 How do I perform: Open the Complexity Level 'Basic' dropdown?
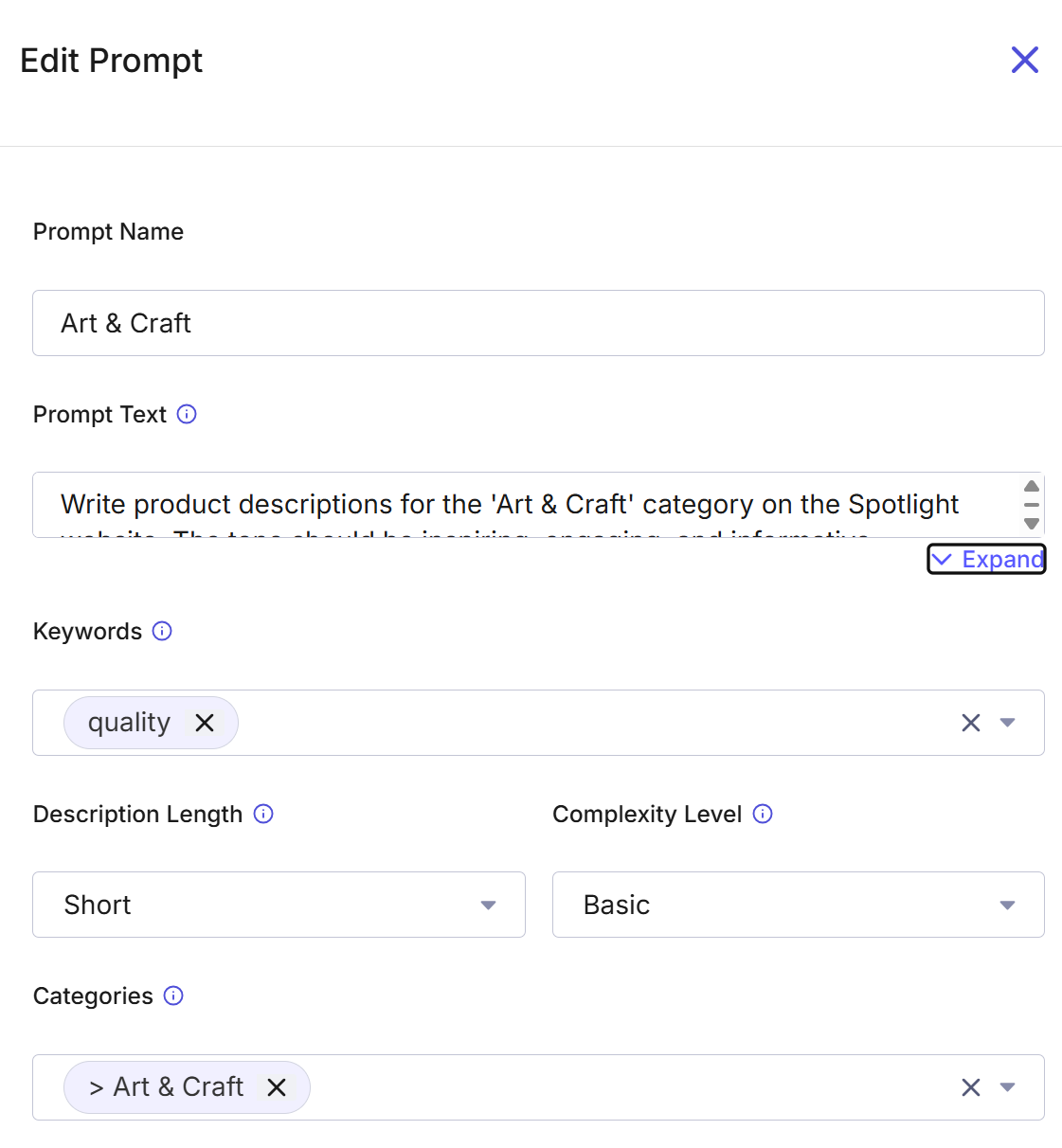[x=798, y=905]
